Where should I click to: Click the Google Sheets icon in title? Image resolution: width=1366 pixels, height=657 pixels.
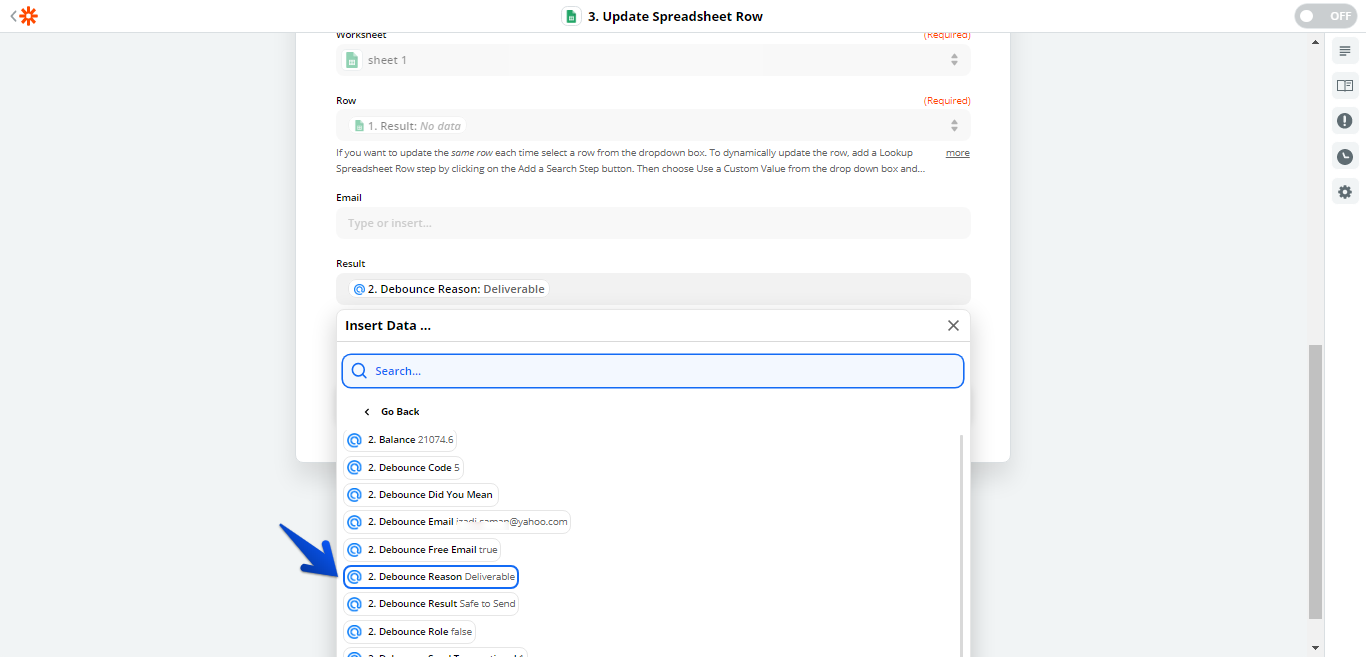(x=571, y=16)
